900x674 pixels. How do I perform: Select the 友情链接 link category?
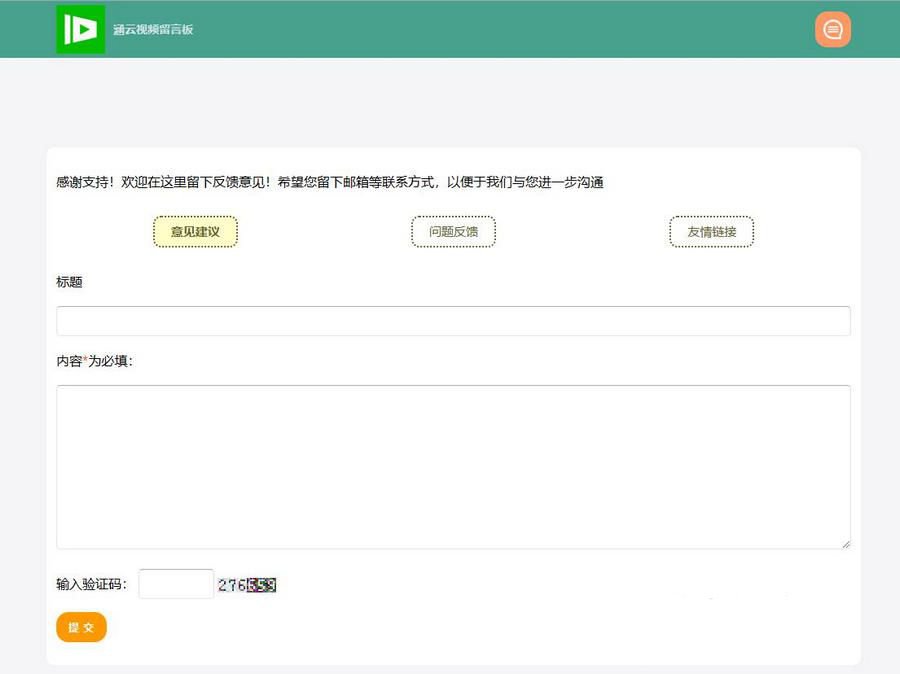click(x=711, y=230)
